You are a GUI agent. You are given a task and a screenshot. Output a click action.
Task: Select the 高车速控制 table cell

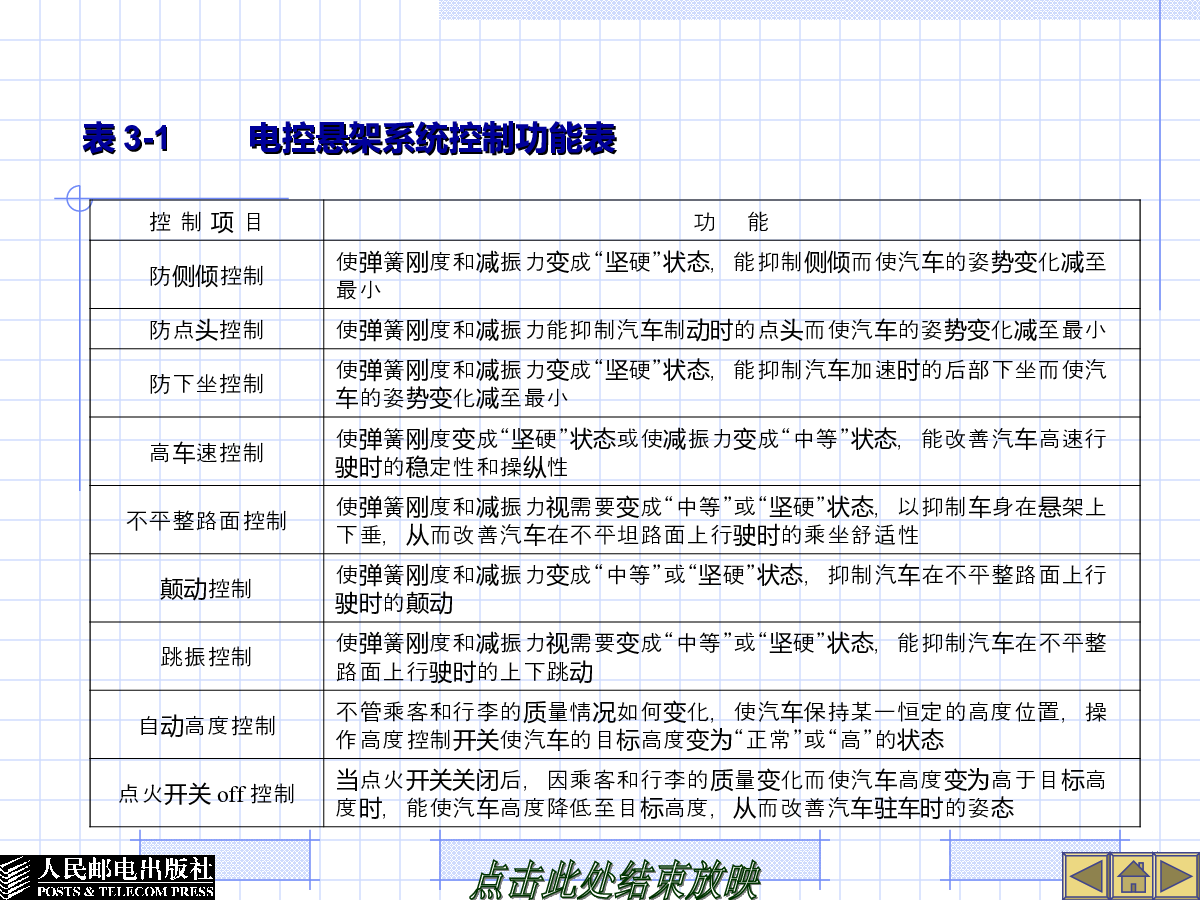[206, 452]
